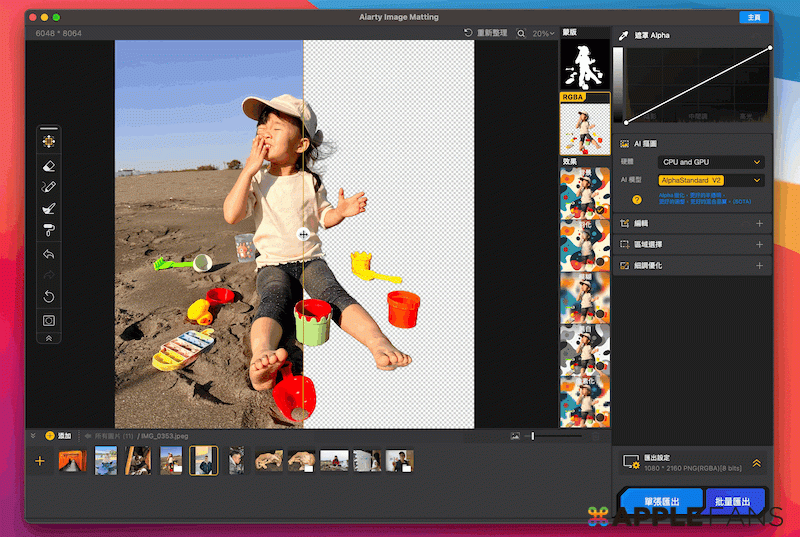Click the 重新整理 refresh button

pos(486,33)
